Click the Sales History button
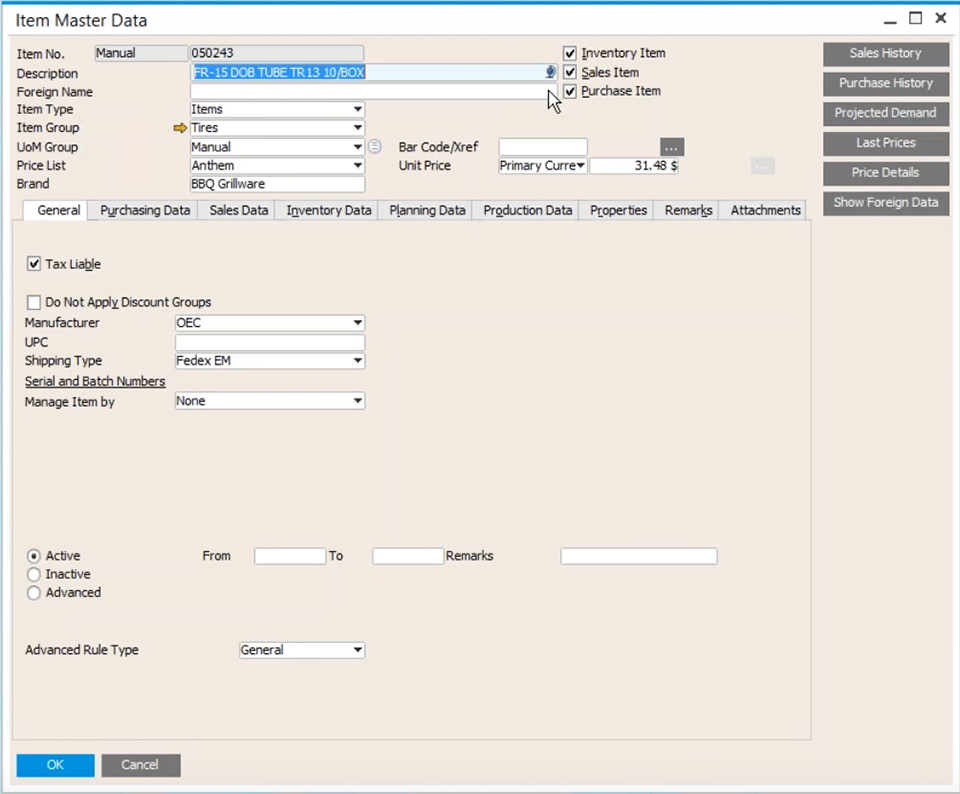Image resolution: width=960 pixels, height=794 pixels. [885, 53]
